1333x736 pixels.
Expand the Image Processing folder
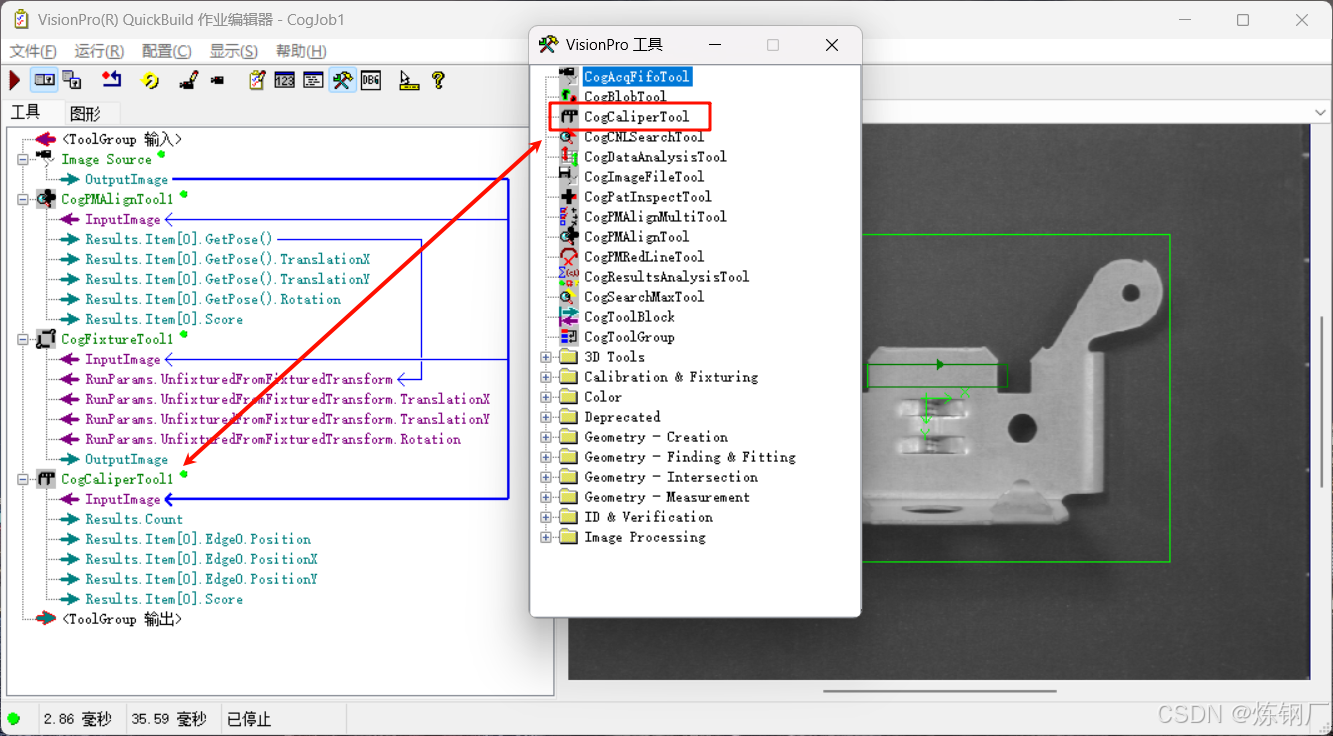(545, 537)
